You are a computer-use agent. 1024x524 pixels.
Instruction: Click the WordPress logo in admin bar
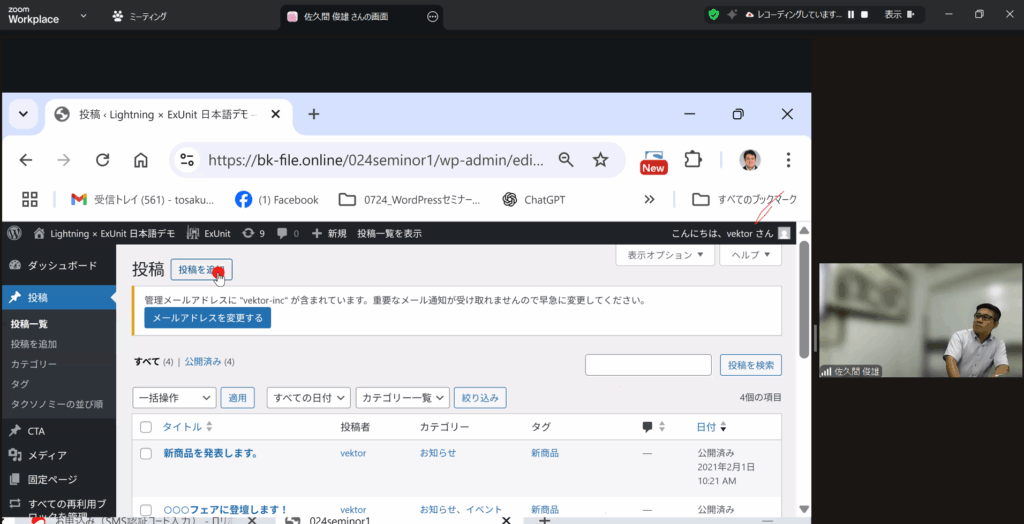14,233
